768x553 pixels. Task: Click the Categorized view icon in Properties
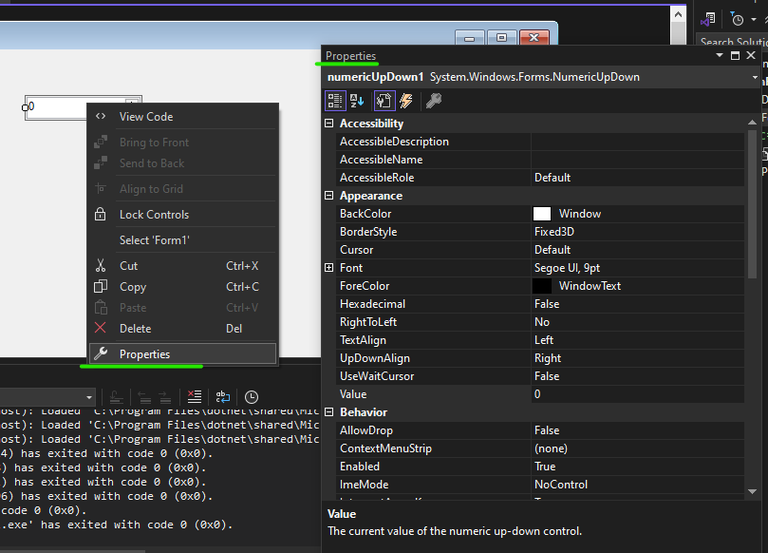tap(336, 100)
